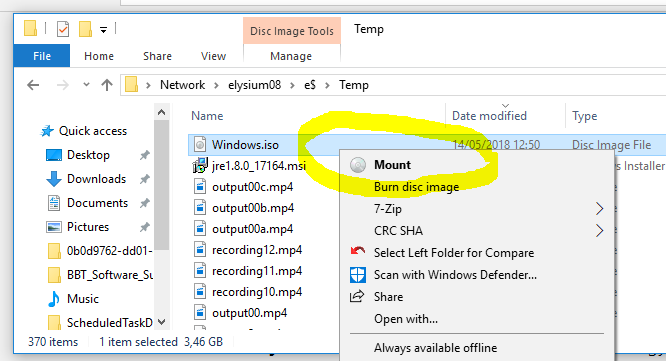Expand the chevron before Network breadcrumb
Image resolution: width=666 pixels, height=361 pixels.
[148, 85]
